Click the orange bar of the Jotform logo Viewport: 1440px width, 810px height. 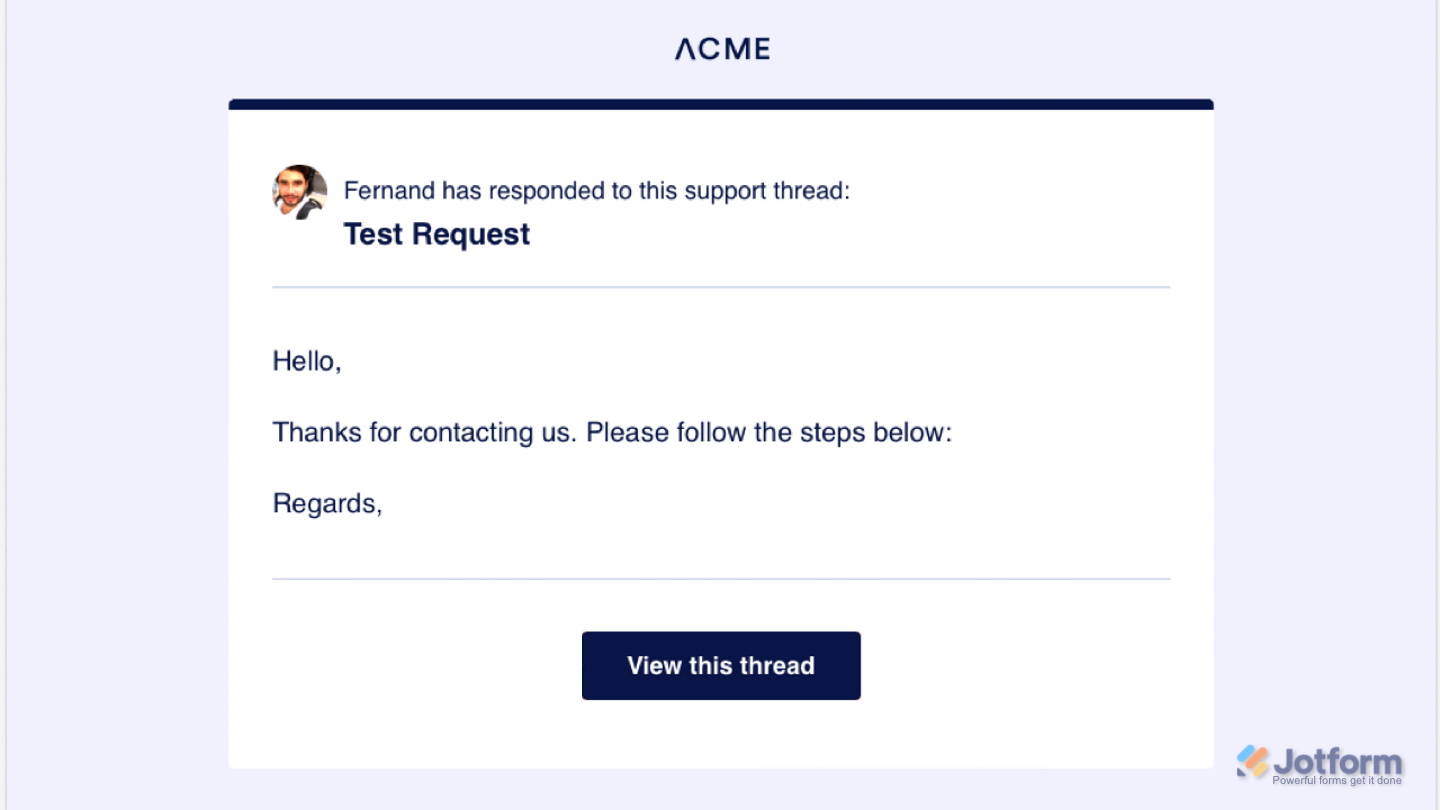1256,758
